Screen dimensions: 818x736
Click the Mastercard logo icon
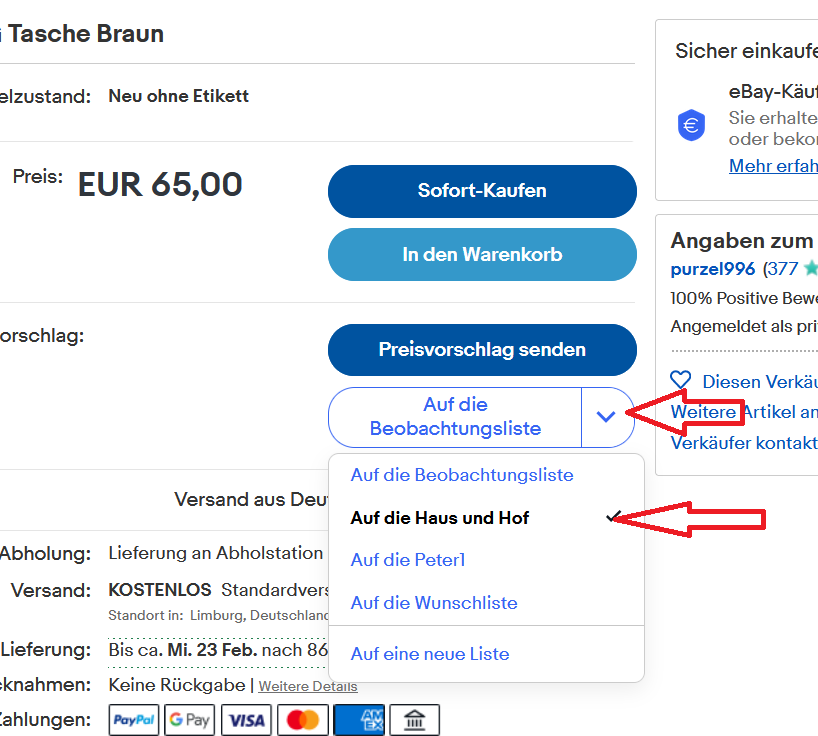tap(302, 720)
